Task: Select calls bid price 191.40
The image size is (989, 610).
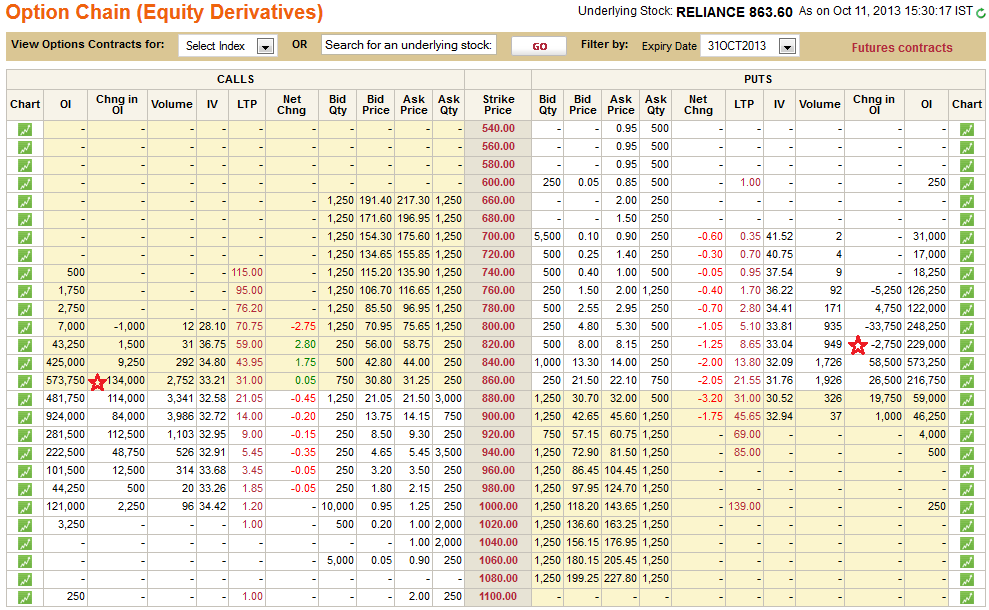Action: (x=375, y=201)
